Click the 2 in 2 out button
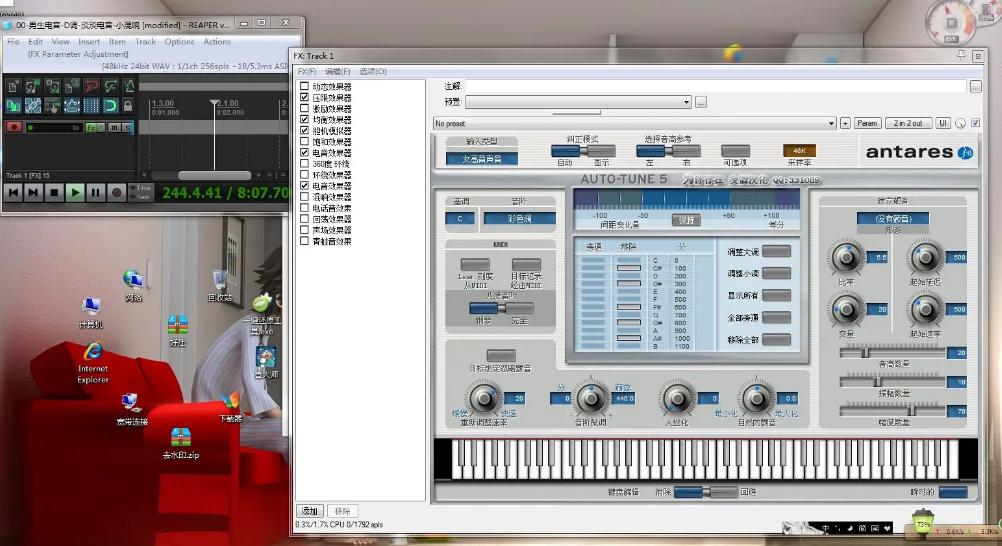The image size is (1002, 546). click(907, 123)
